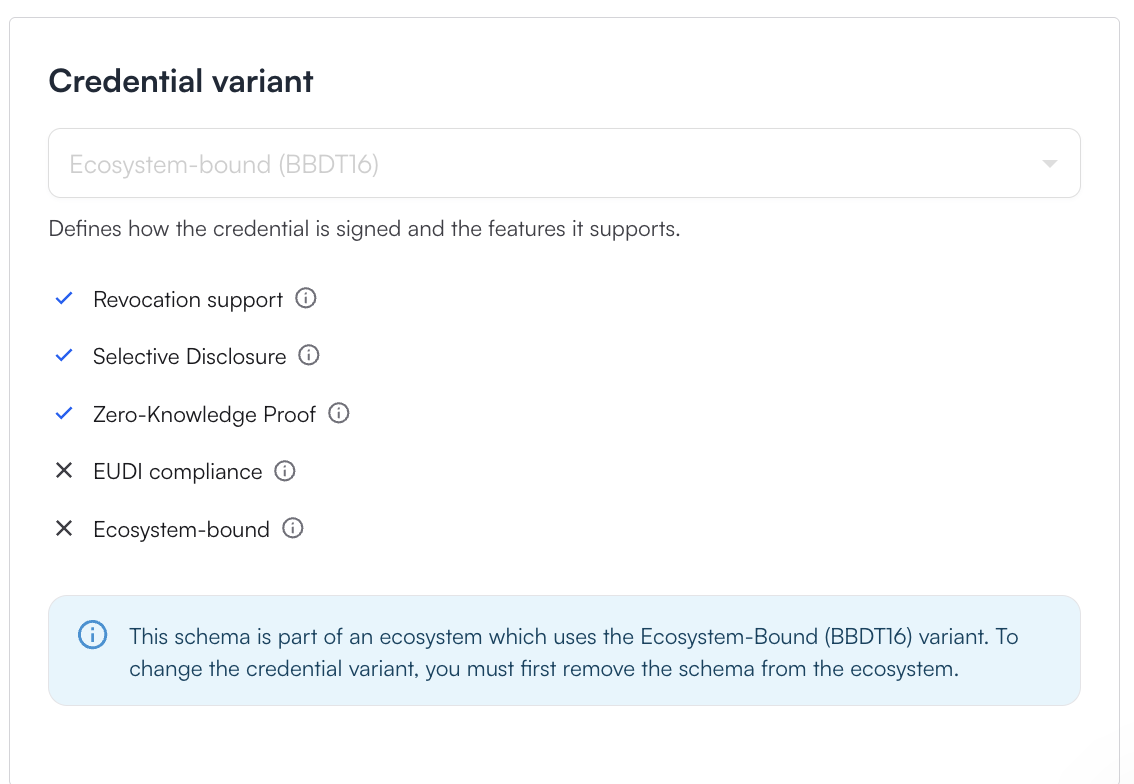Click the Ecosystem-bound feature label
Image resolution: width=1134 pixels, height=784 pixels.
pyautogui.click(x=181, y=530)
